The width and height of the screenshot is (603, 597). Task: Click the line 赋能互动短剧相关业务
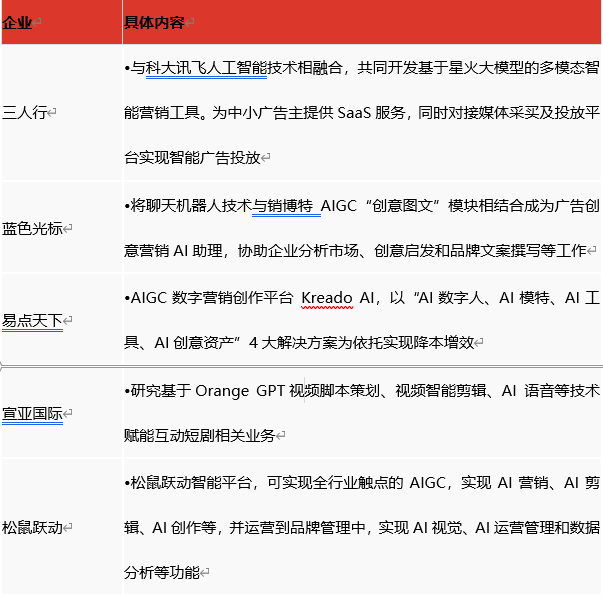coord(200,435)
